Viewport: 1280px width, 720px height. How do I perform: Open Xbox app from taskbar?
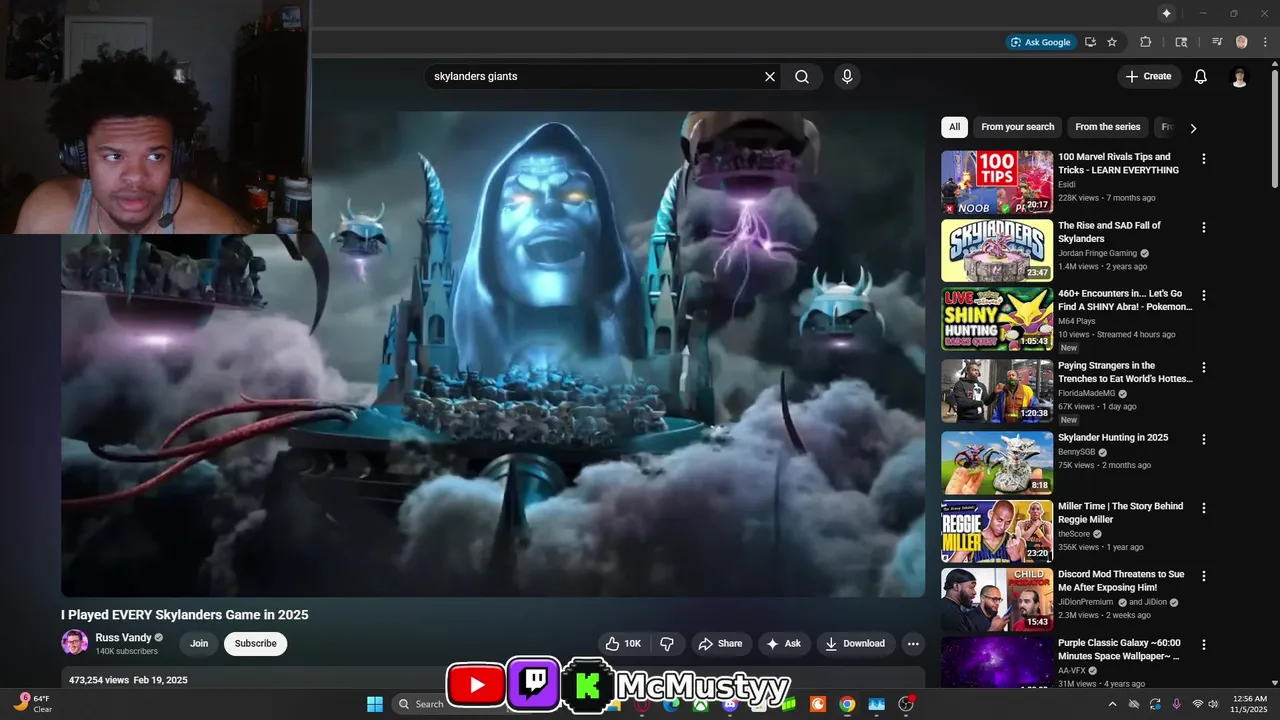(701, 704)
